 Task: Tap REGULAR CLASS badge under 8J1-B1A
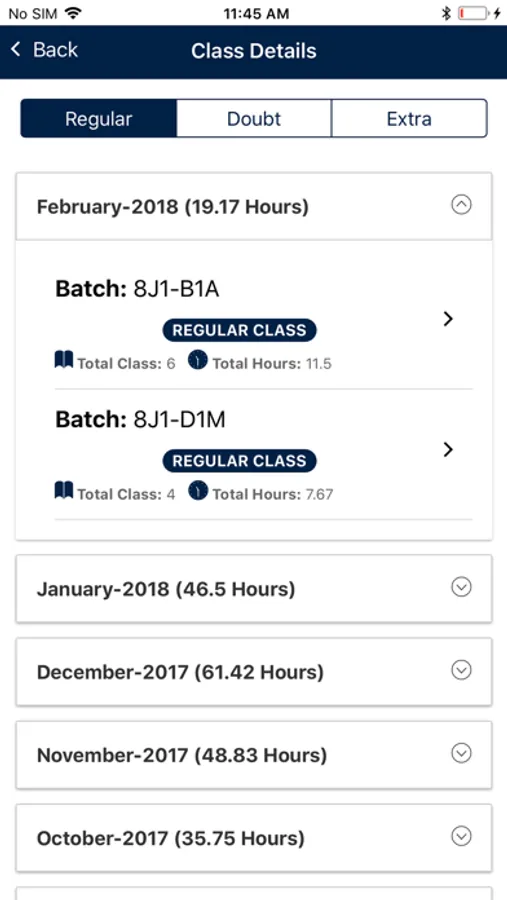tap(239, 331)
